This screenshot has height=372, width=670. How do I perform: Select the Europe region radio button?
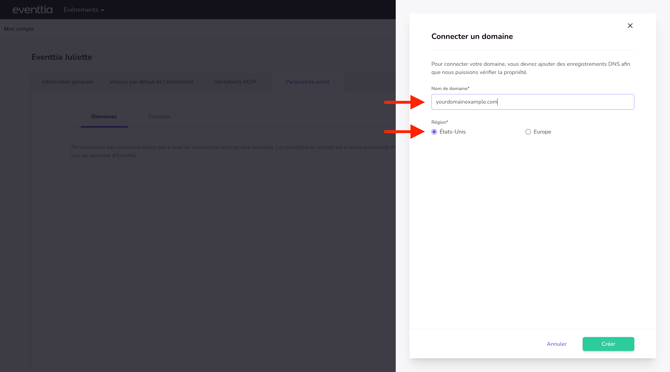pos(528,132)
